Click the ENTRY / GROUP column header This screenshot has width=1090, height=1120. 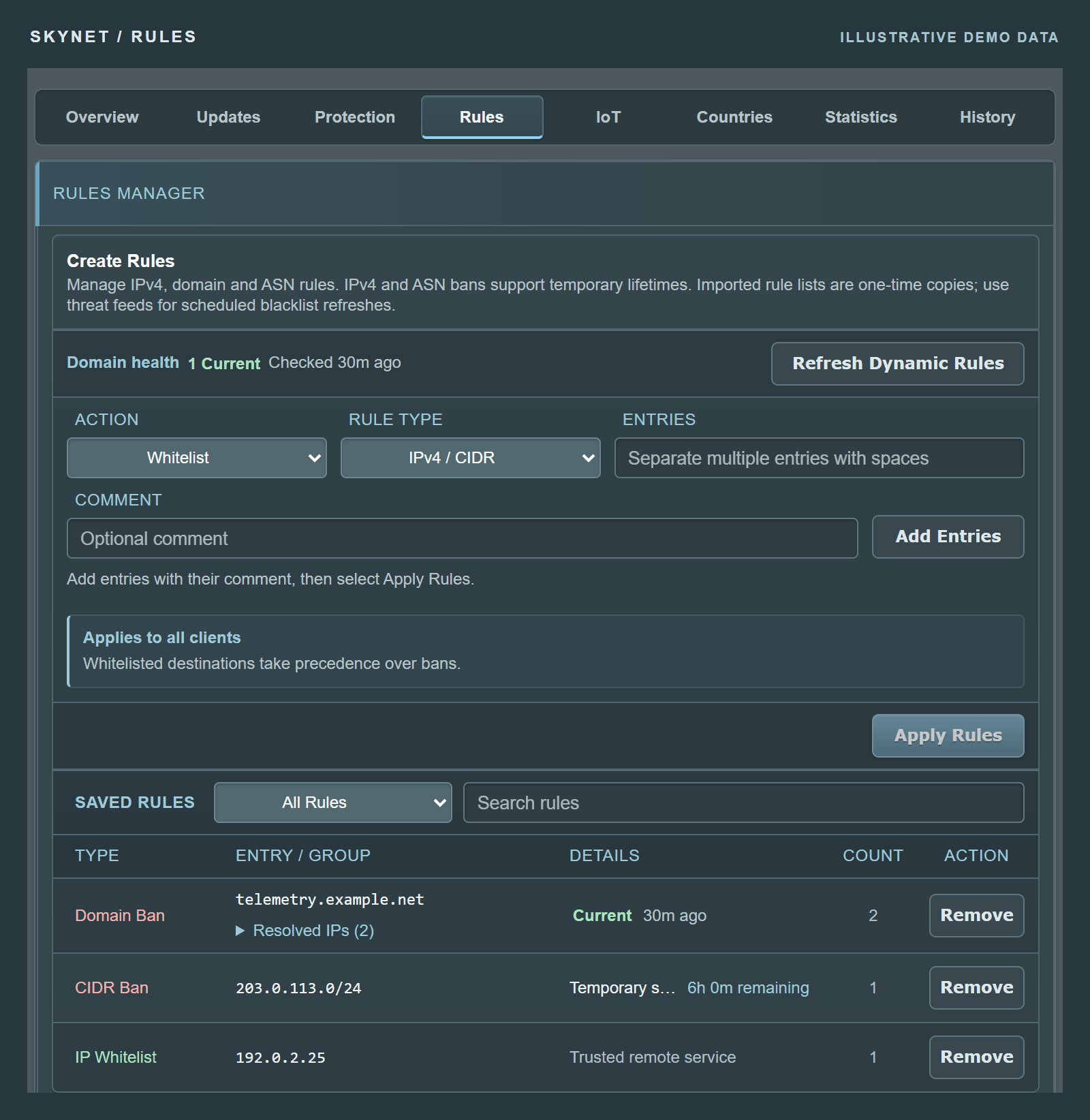(303, 856)
